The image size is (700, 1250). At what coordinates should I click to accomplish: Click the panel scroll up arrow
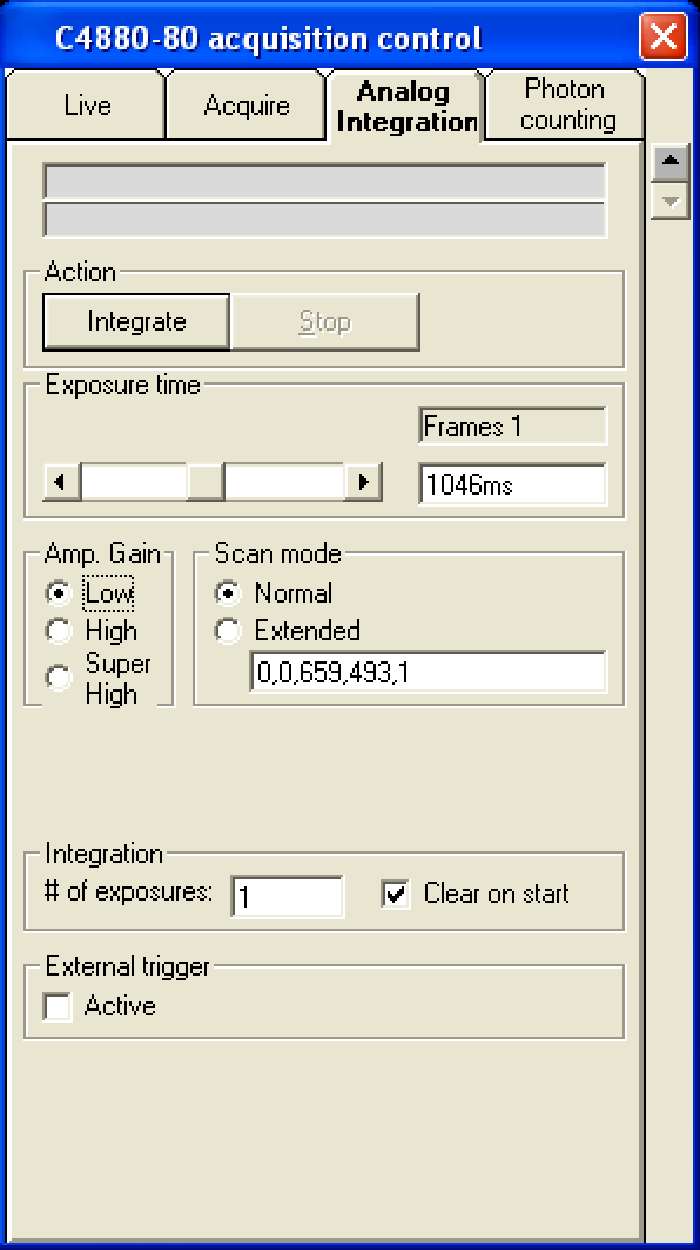(670, 161)
